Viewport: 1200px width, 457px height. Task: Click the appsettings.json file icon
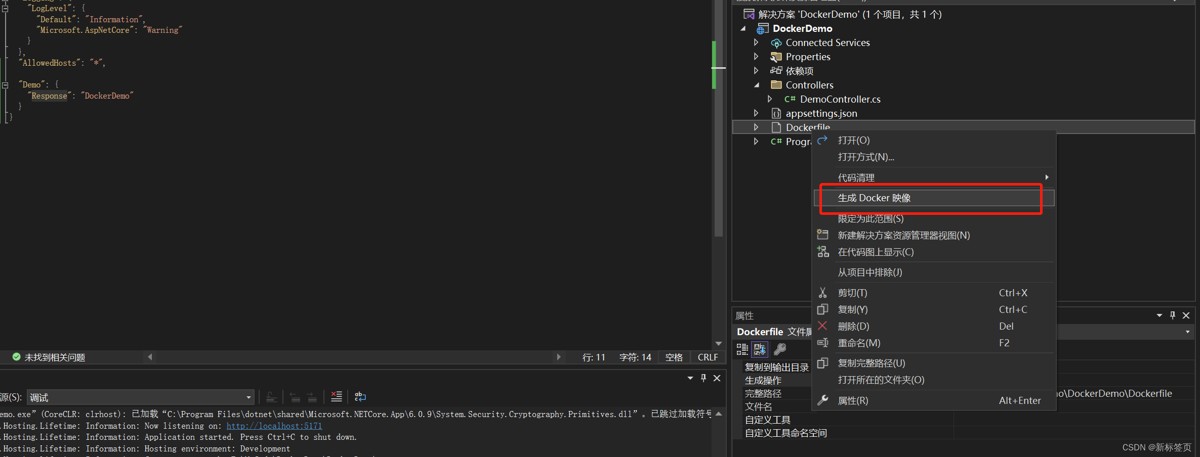pyautogui.click(x=776, y=113)
